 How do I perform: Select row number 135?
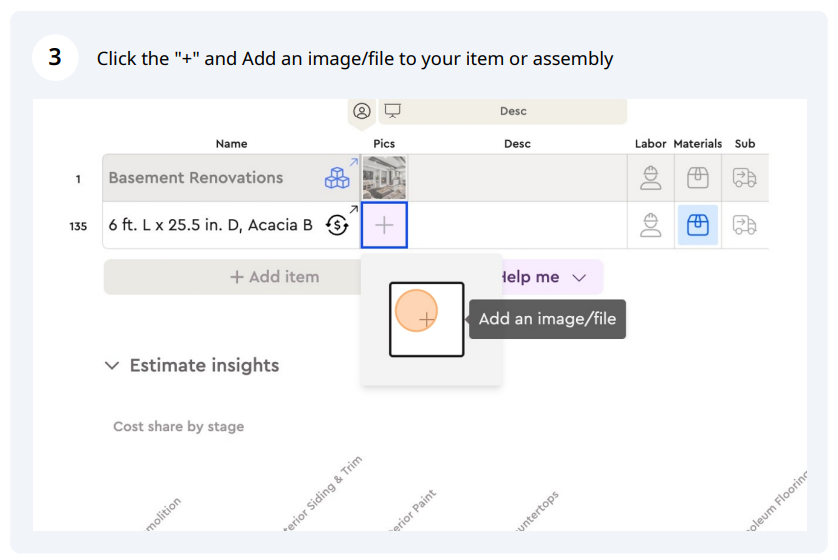[78, 226]
